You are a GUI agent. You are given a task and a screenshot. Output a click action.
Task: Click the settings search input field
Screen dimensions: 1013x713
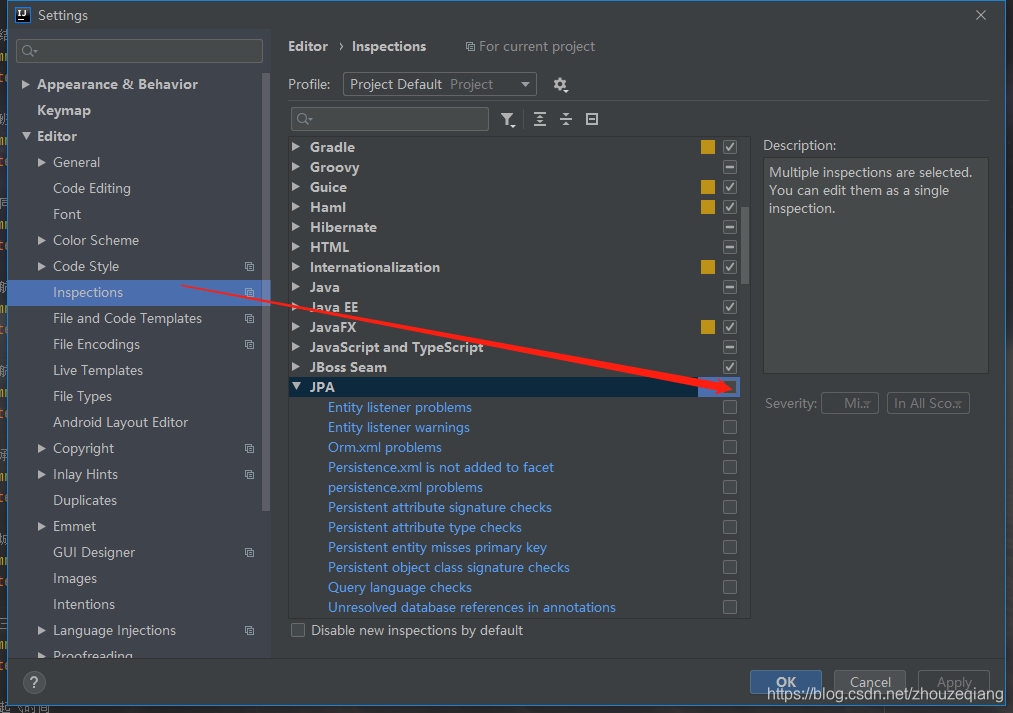(140, 51)
